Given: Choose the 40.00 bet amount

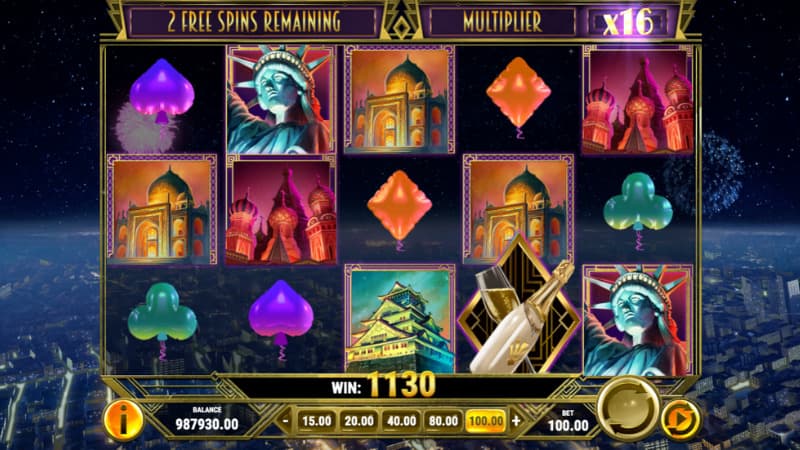Looking at the screenshot, I should point(401,421).
